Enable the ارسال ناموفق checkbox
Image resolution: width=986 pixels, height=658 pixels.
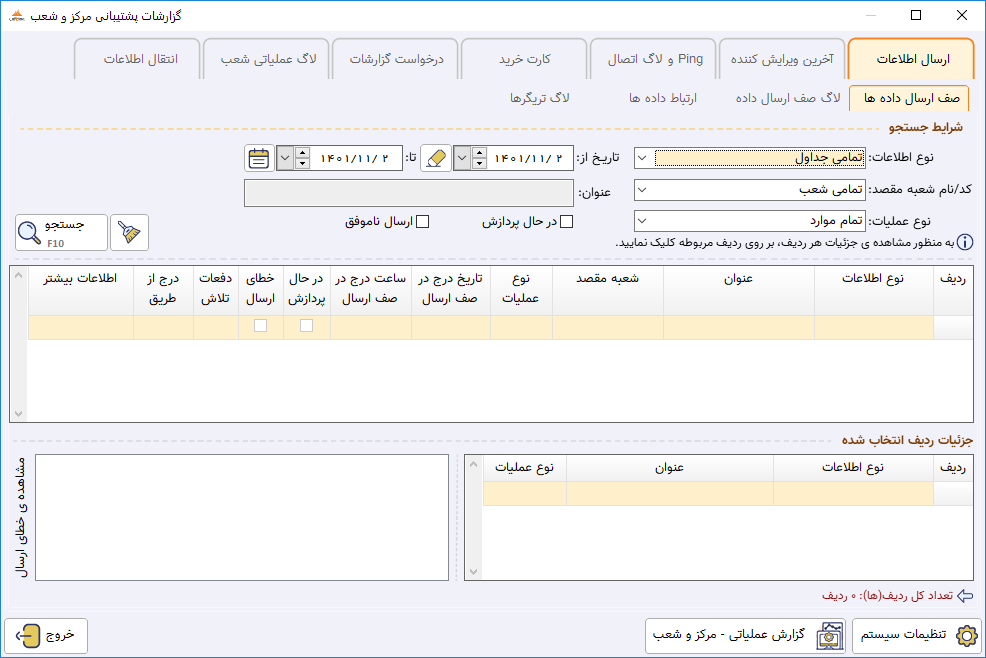point(423,221)
